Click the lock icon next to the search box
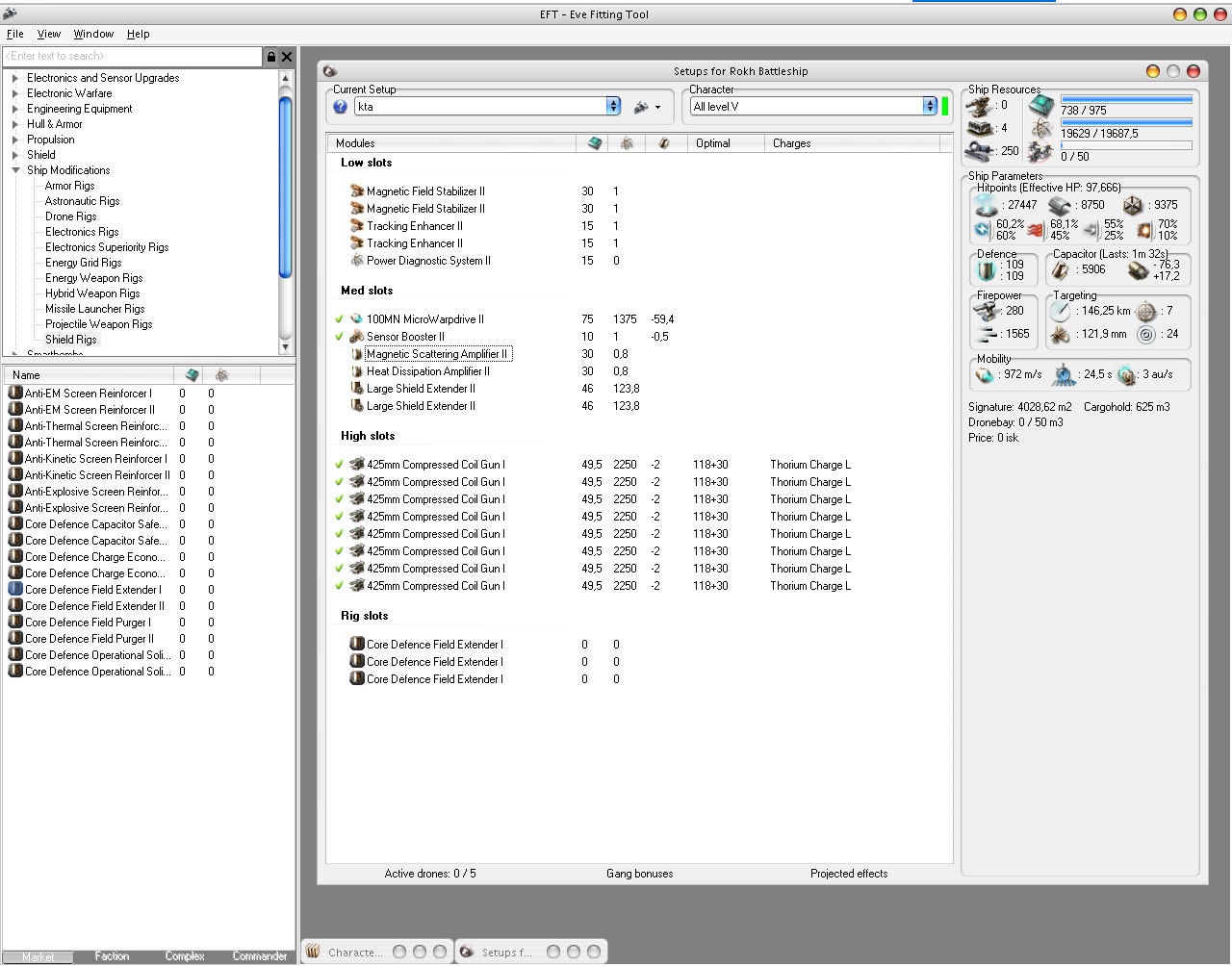1232x966 pixels. click(x=271, y=57)
